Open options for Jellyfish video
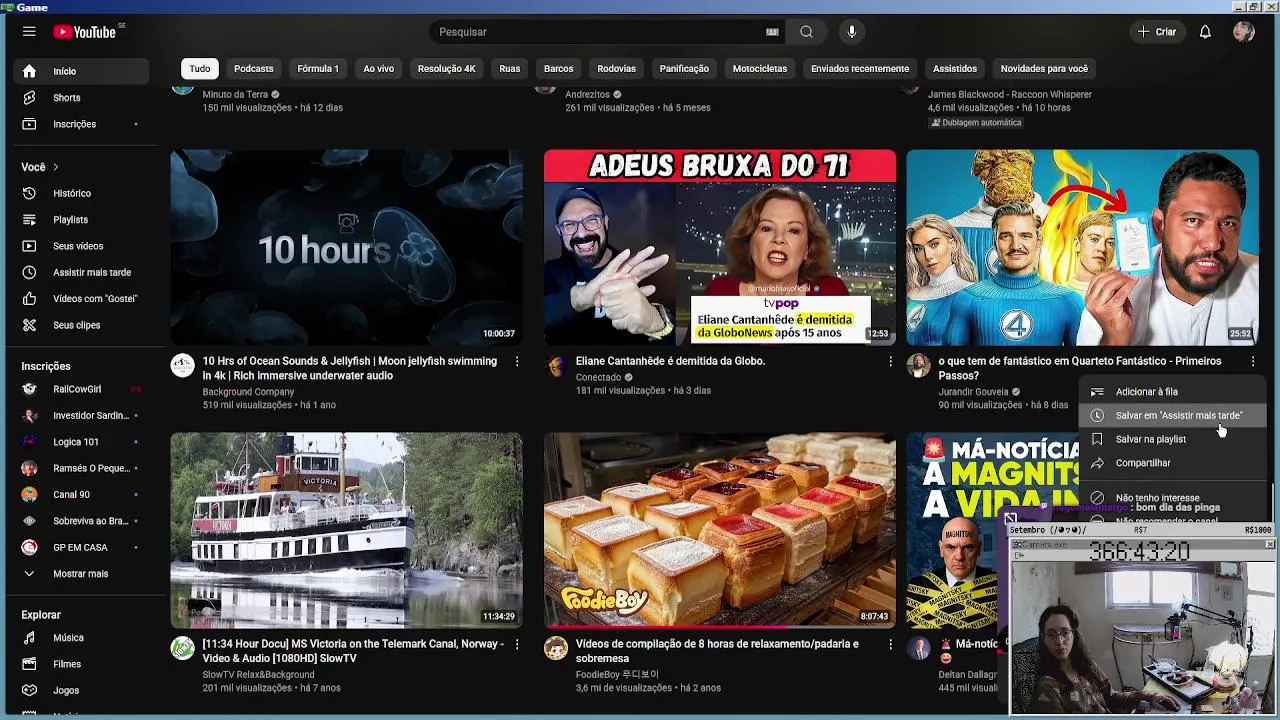Viewport: 1280px width, 720px height. point(517,361)
